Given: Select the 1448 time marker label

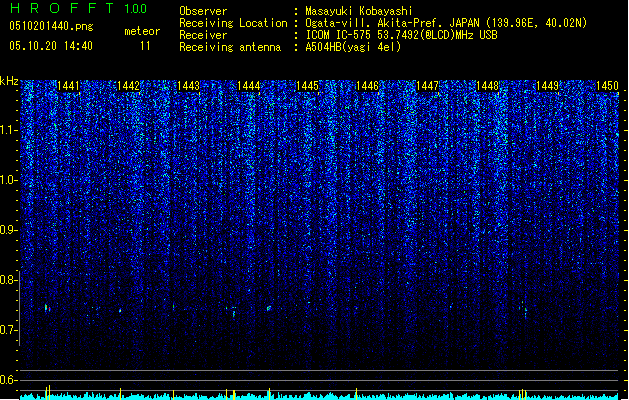Looking at the screenshot, I should [x=487, y=86].
